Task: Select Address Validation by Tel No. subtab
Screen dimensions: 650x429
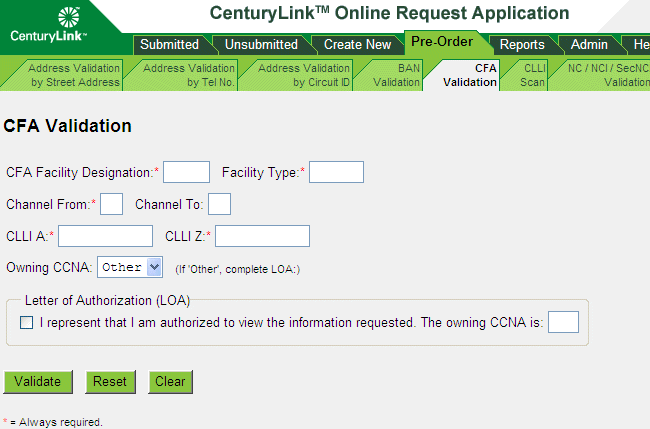Action: [189, 75]
